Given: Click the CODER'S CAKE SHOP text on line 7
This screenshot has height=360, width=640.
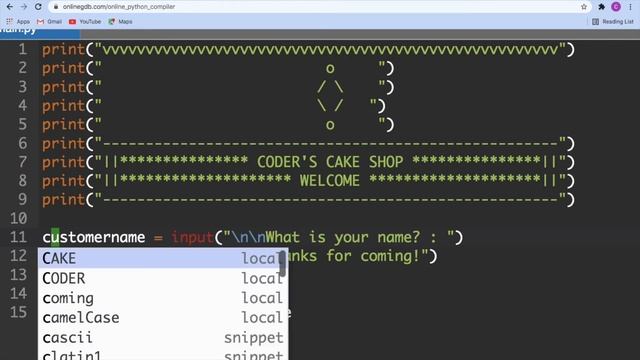Looking at the screenshot, I should (330, 162).
